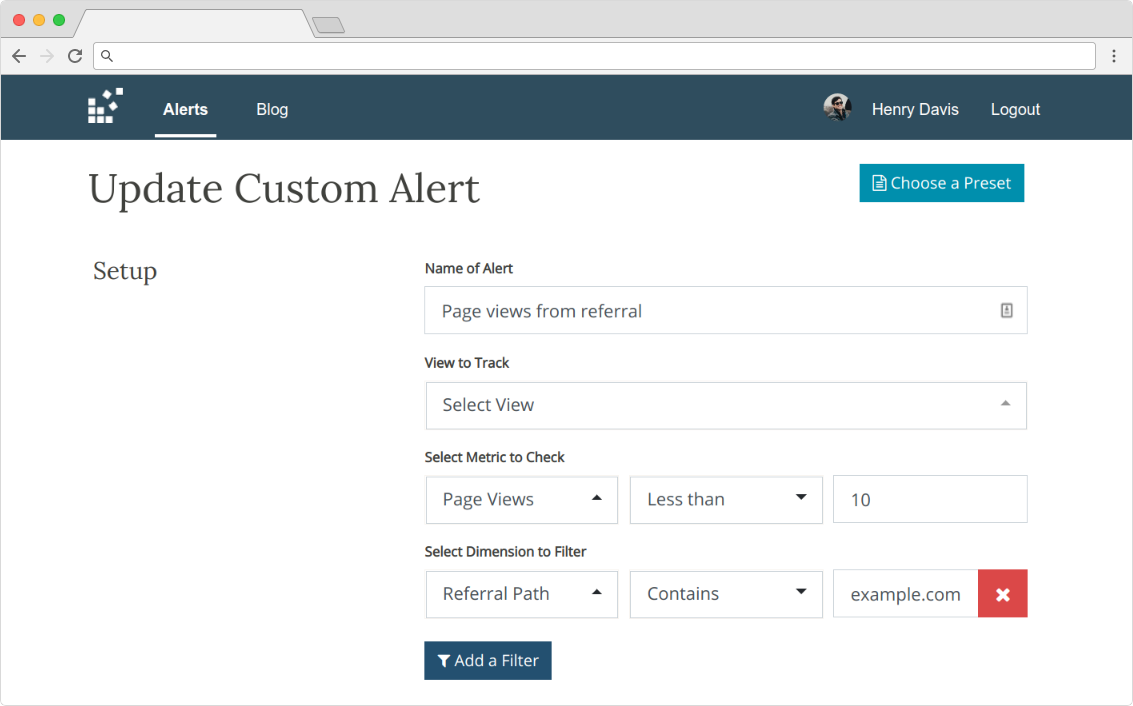This screenshot has width=1133, height=706.
Task: Remove the example.com filter with the red X
Action: tap(1002, 594)
